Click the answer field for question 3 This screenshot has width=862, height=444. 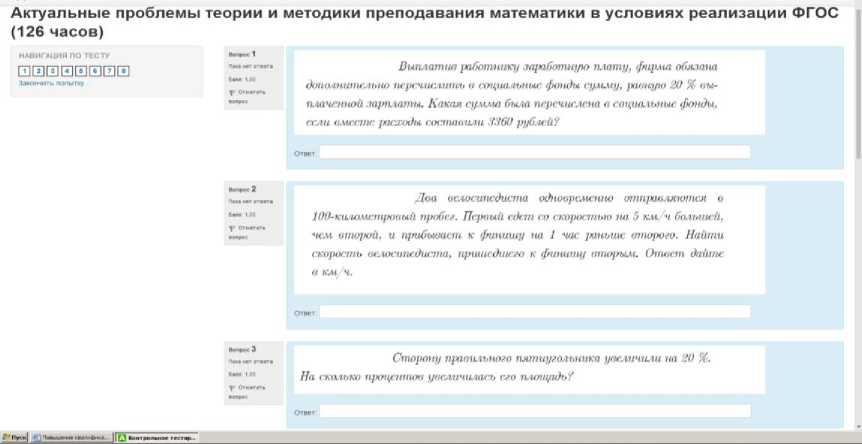coord(535,411)
